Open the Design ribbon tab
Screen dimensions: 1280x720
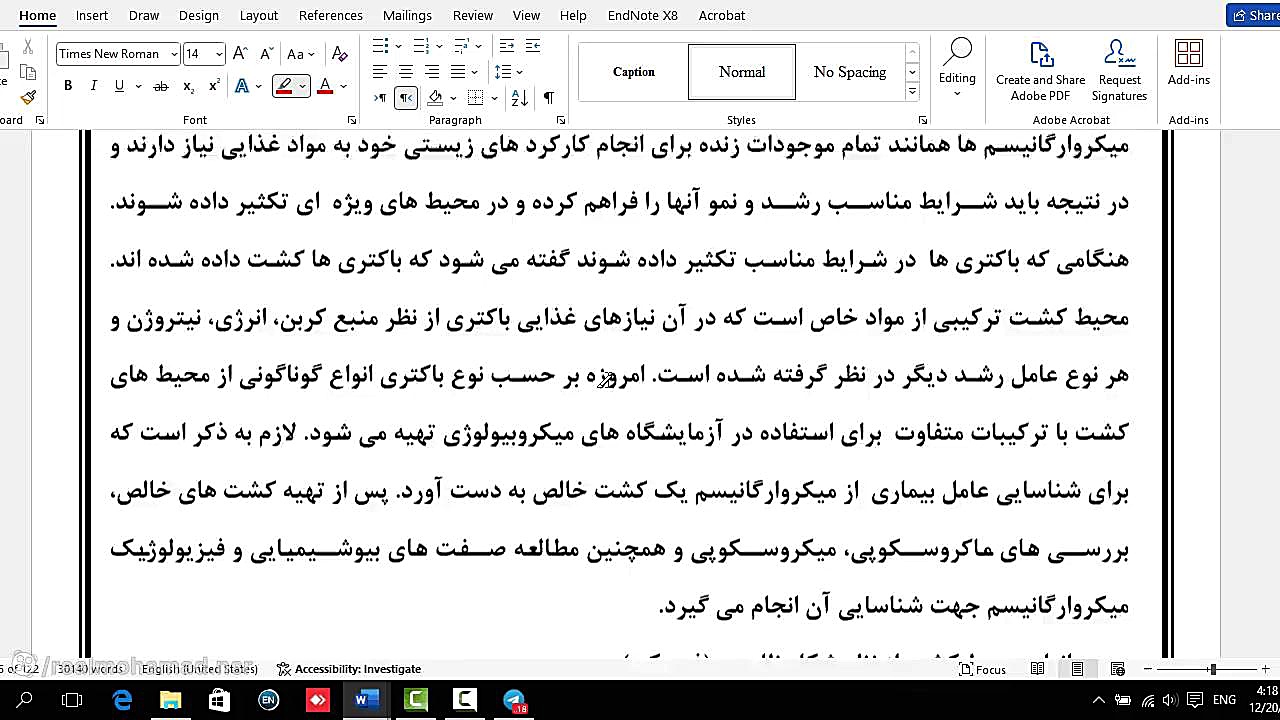[x=199, y=15]
